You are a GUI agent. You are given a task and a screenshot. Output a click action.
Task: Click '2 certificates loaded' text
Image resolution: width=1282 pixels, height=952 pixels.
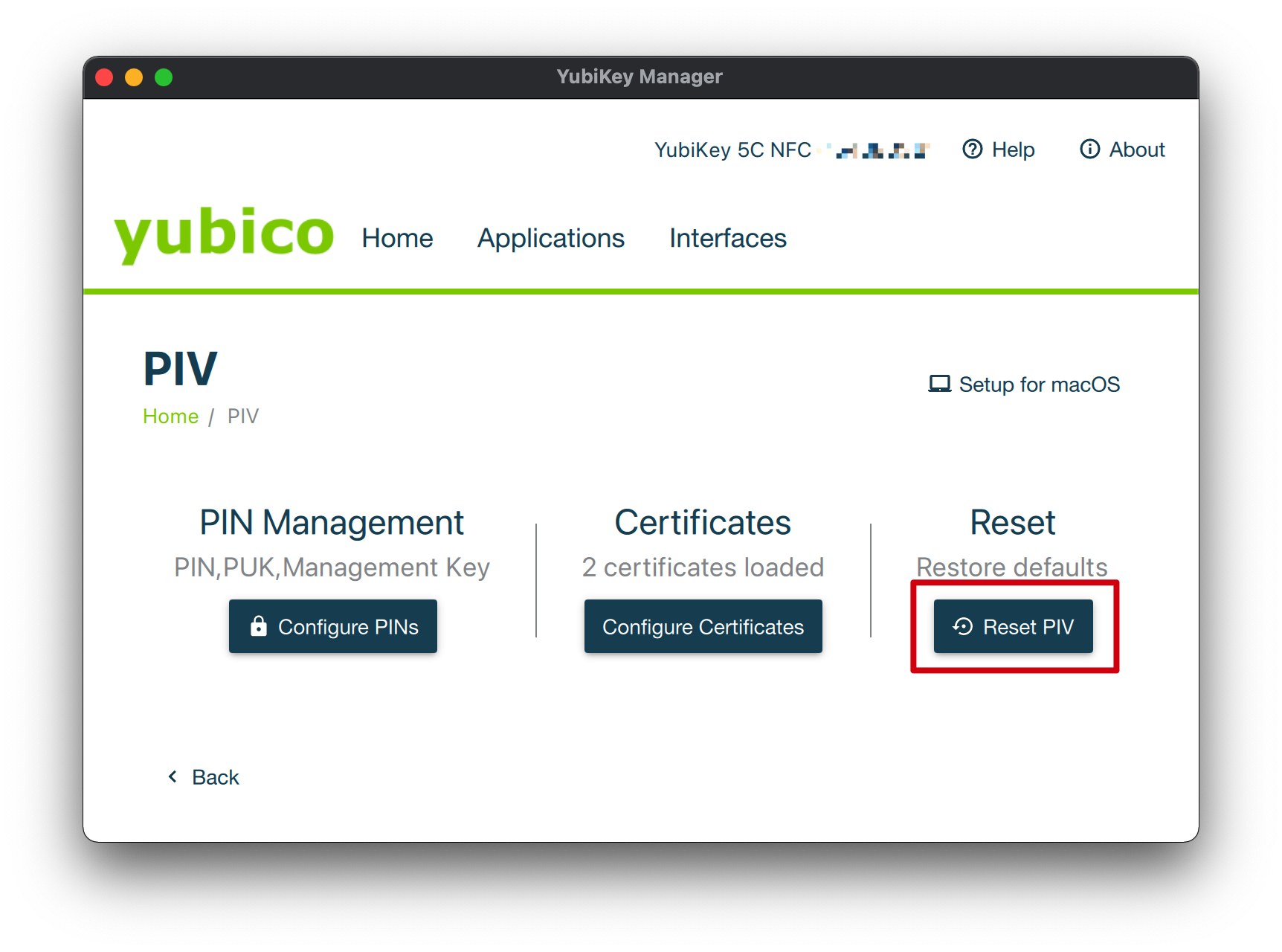(703, 567)
